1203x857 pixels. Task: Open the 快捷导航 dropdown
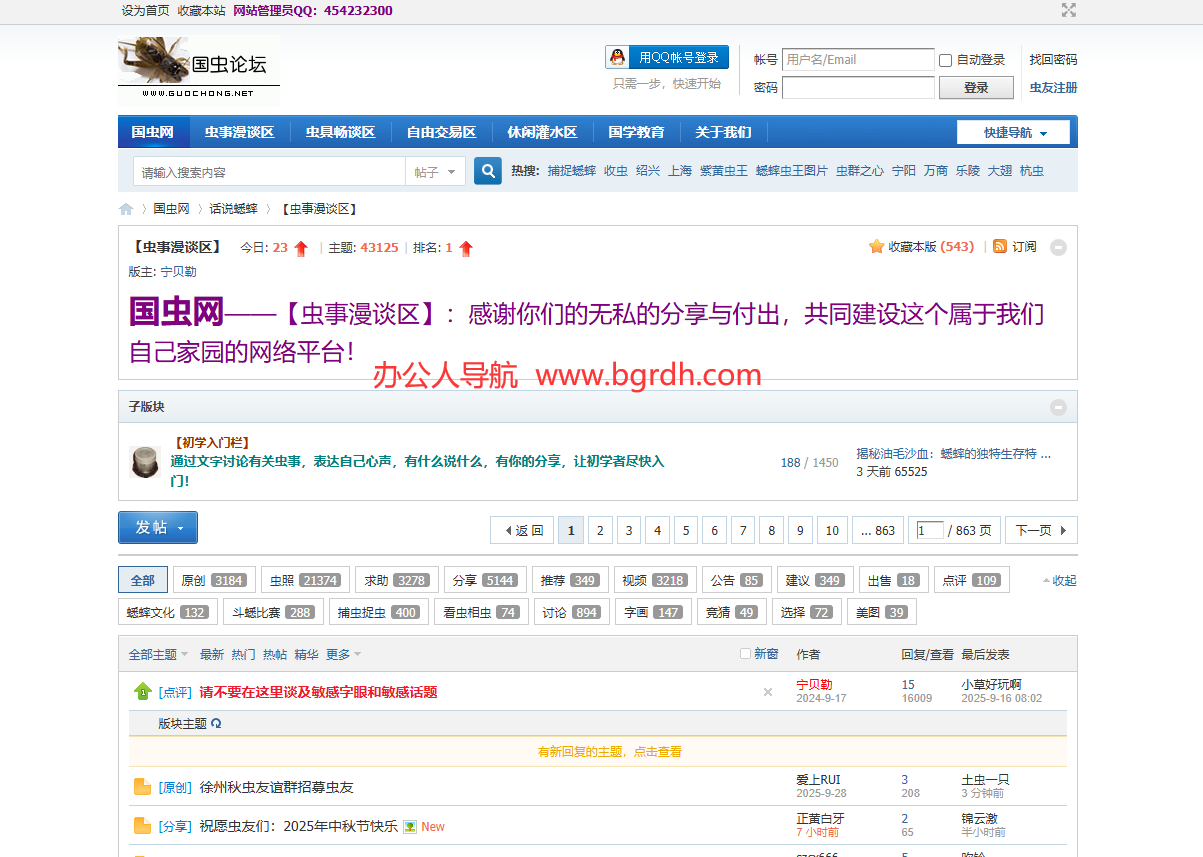1013,132
